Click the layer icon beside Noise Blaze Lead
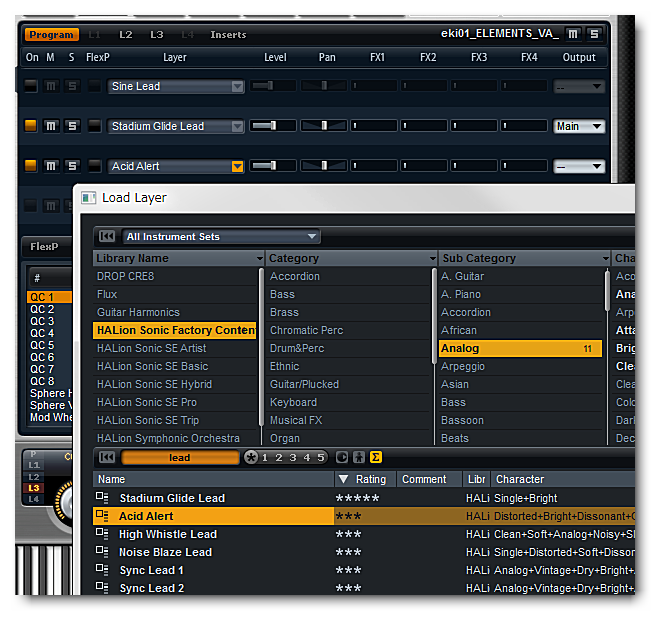662x622 pixels. [x=102, y=552]
